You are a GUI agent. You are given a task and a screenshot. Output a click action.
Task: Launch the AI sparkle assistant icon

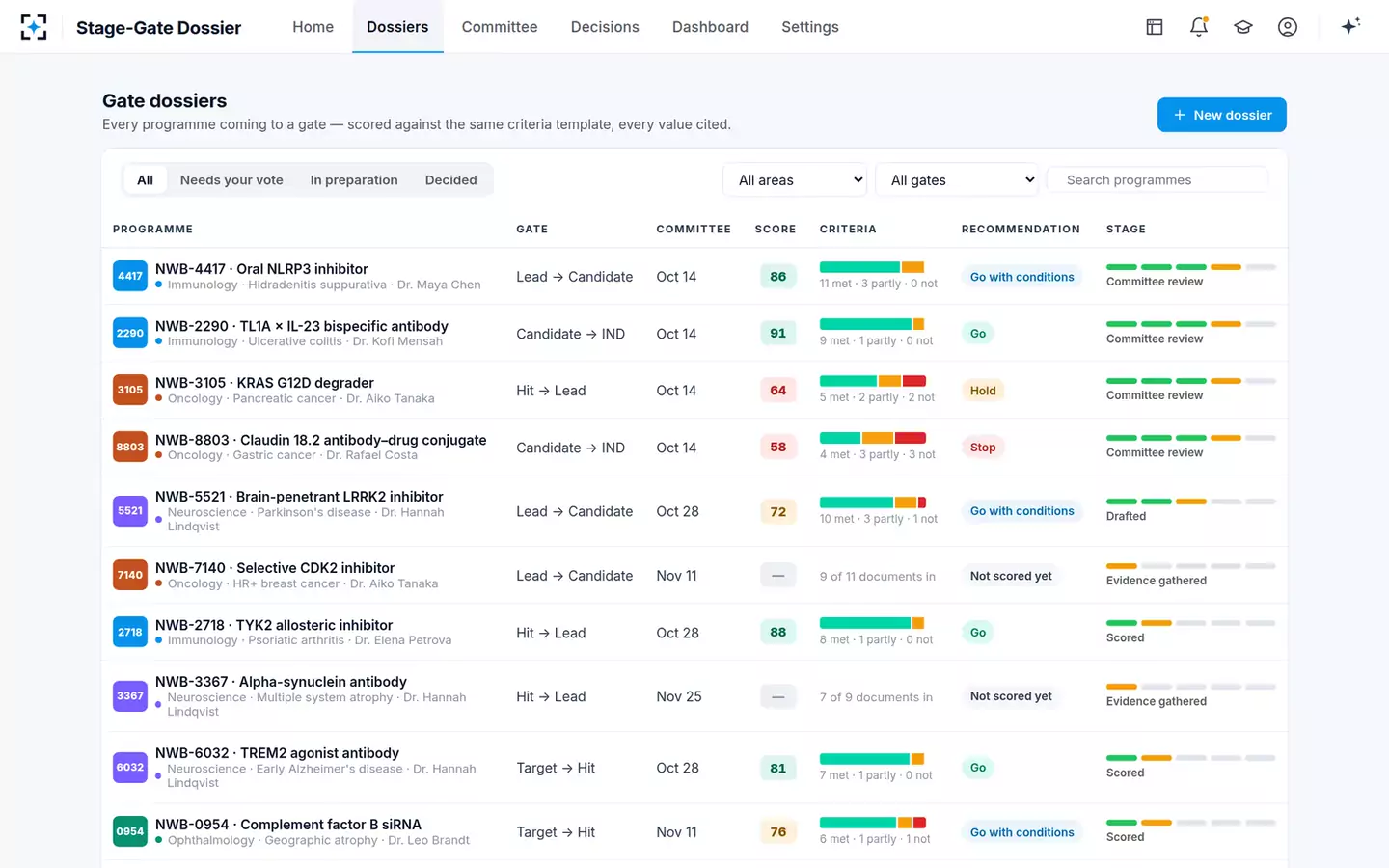[1350, 26]
